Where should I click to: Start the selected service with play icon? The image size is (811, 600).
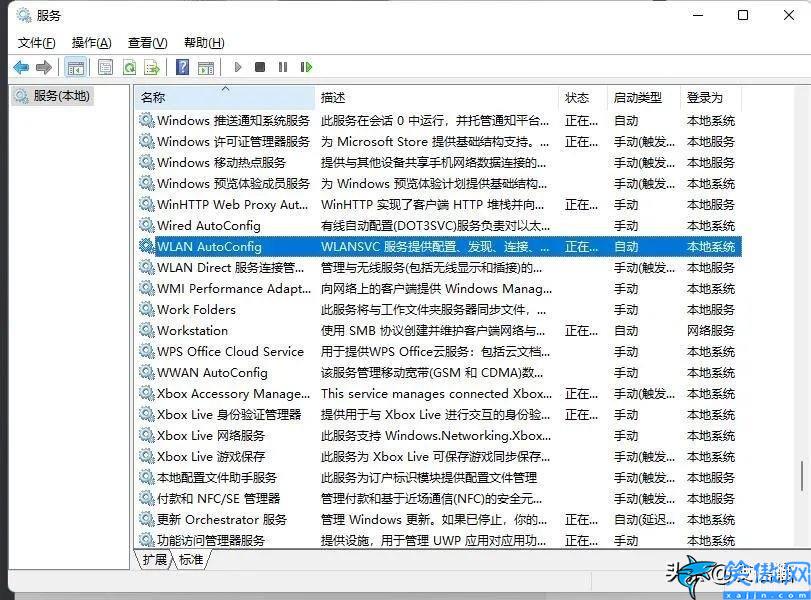238,67
